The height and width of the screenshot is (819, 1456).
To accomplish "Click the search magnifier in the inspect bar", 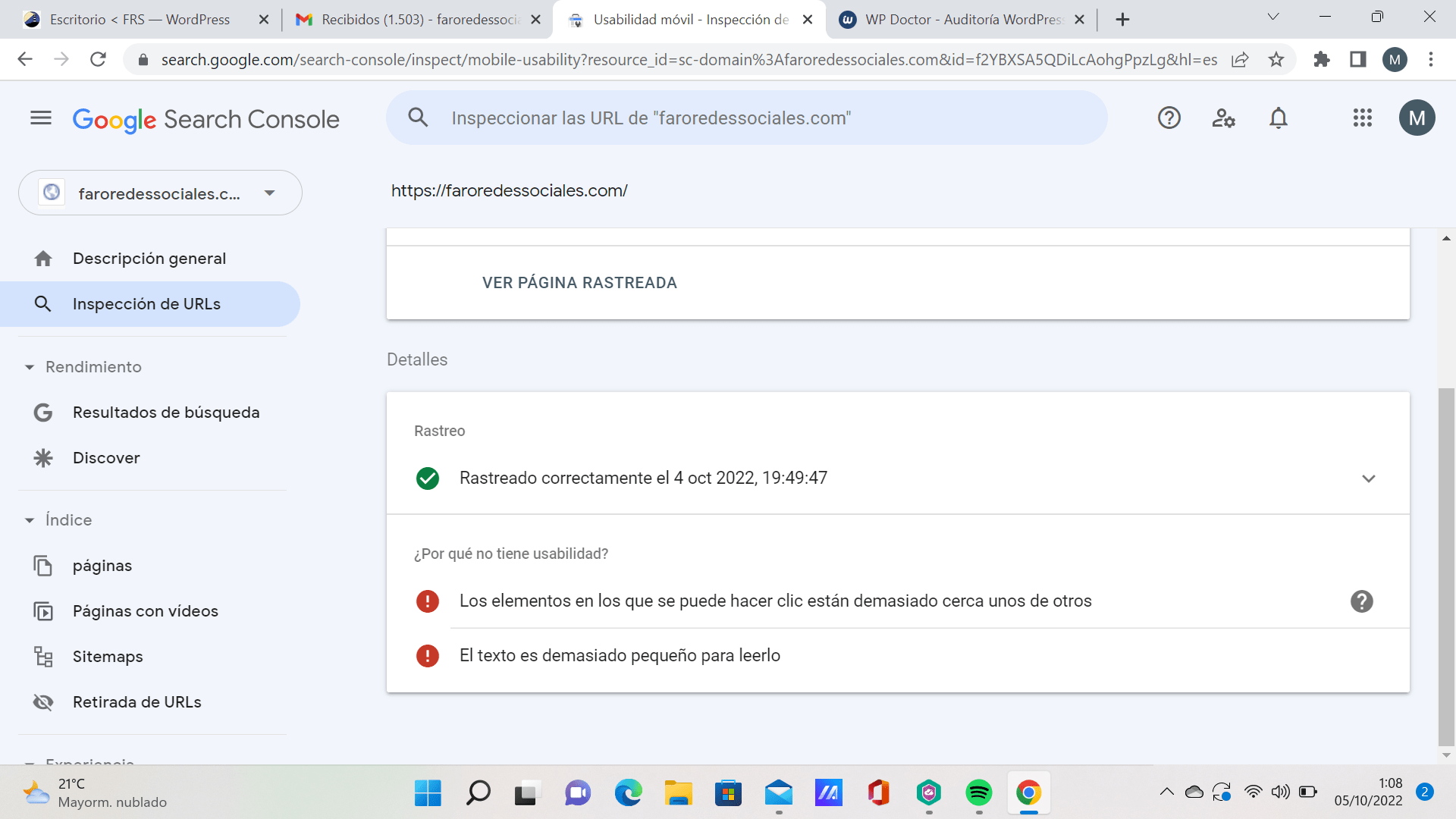I will (x=418, y=118).
